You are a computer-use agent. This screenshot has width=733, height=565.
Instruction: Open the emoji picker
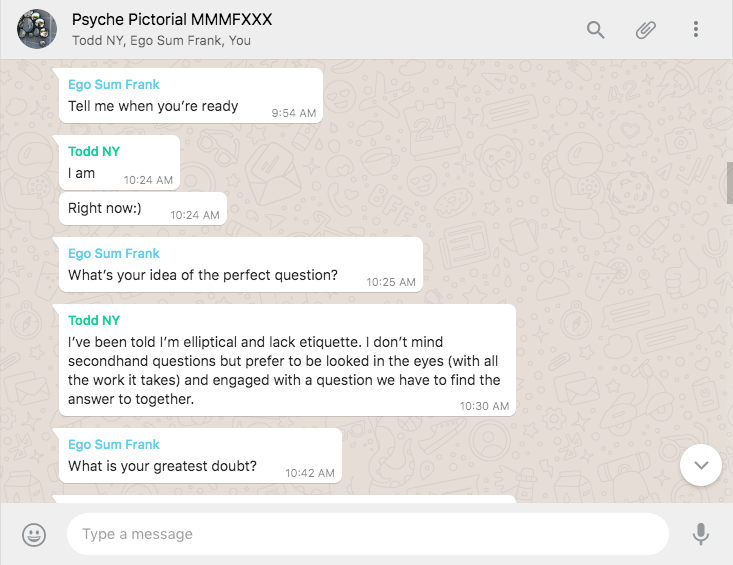[x=34, y=534]
